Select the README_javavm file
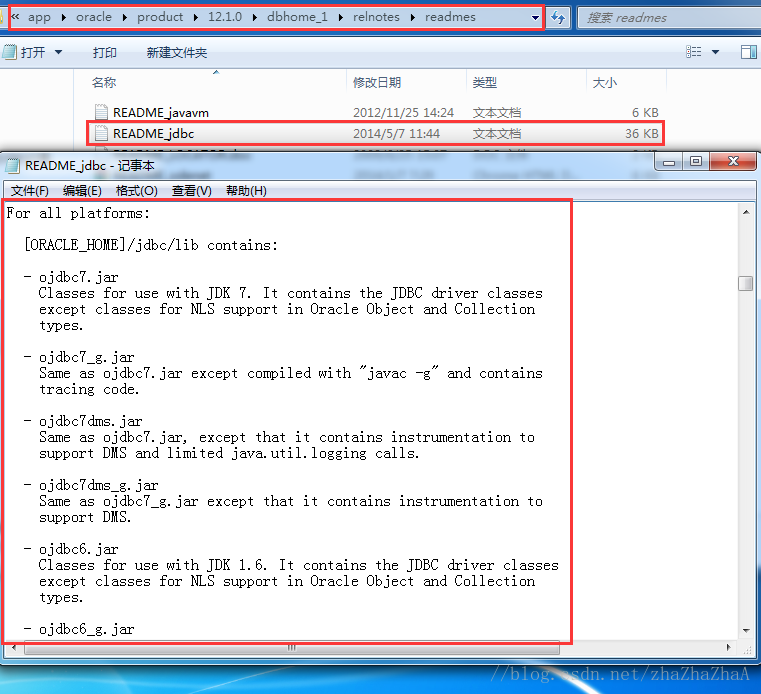Screen dimensions: 761x694 (x=161, y=113)
